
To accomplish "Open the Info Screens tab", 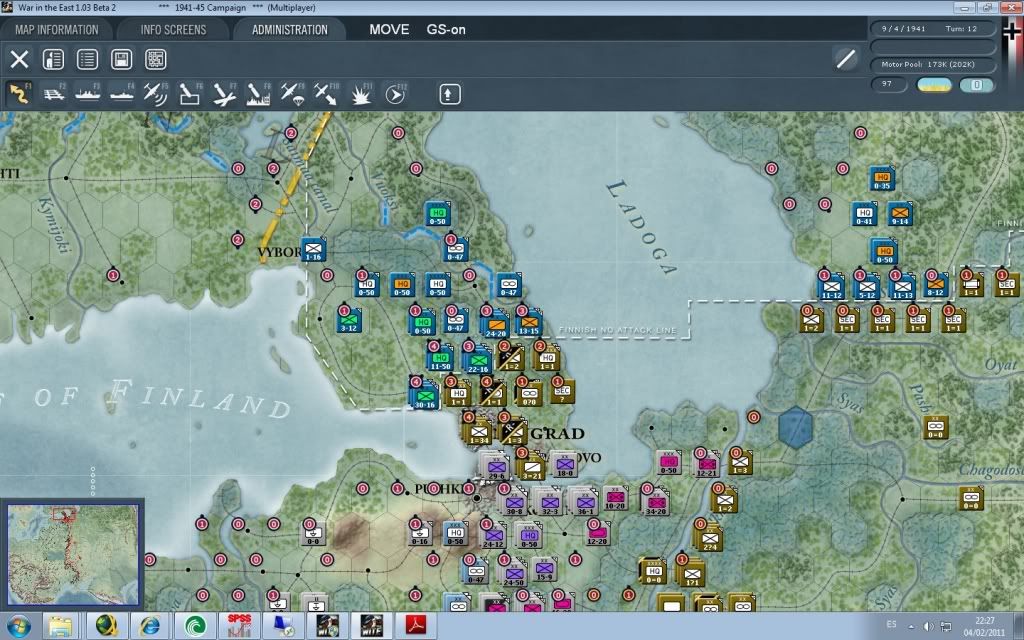I will point(173,29).
